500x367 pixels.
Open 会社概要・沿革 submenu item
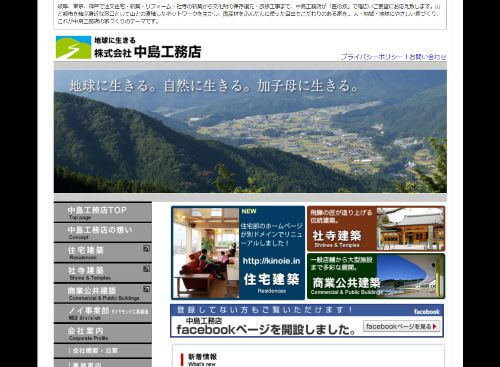[103, 351]
